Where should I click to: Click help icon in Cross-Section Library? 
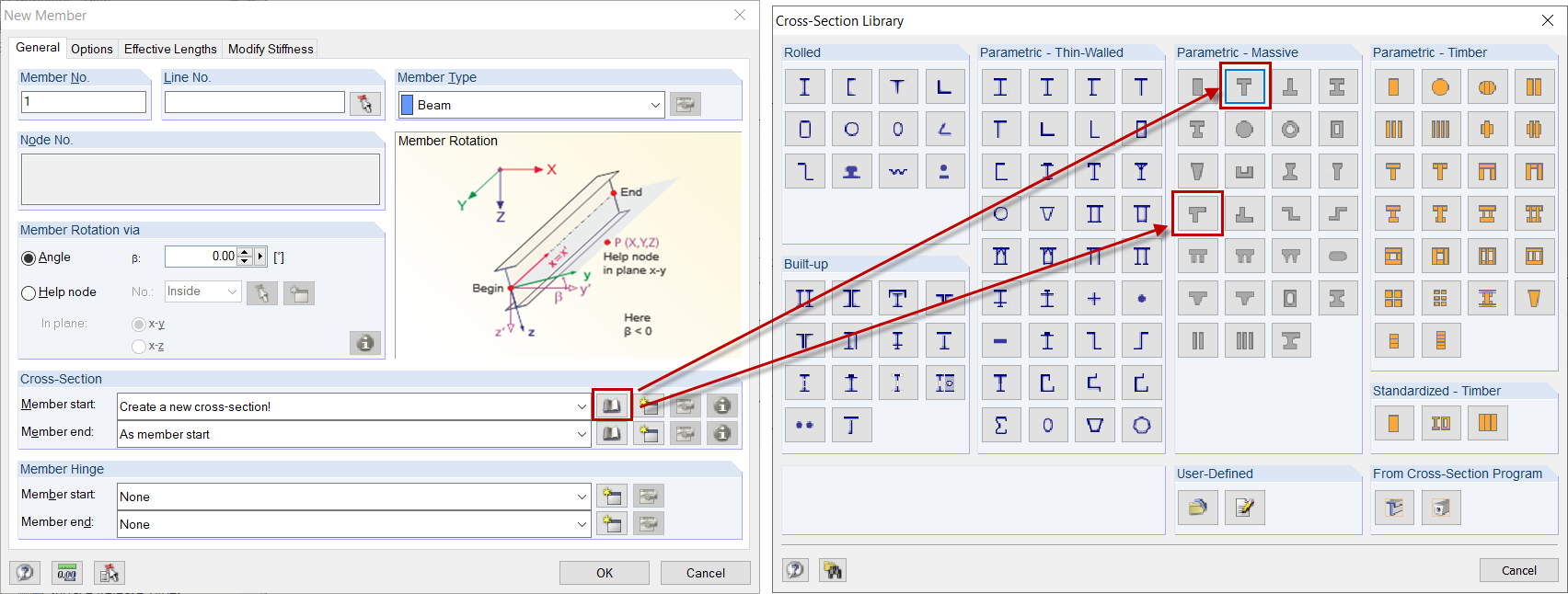click(796, 570)
